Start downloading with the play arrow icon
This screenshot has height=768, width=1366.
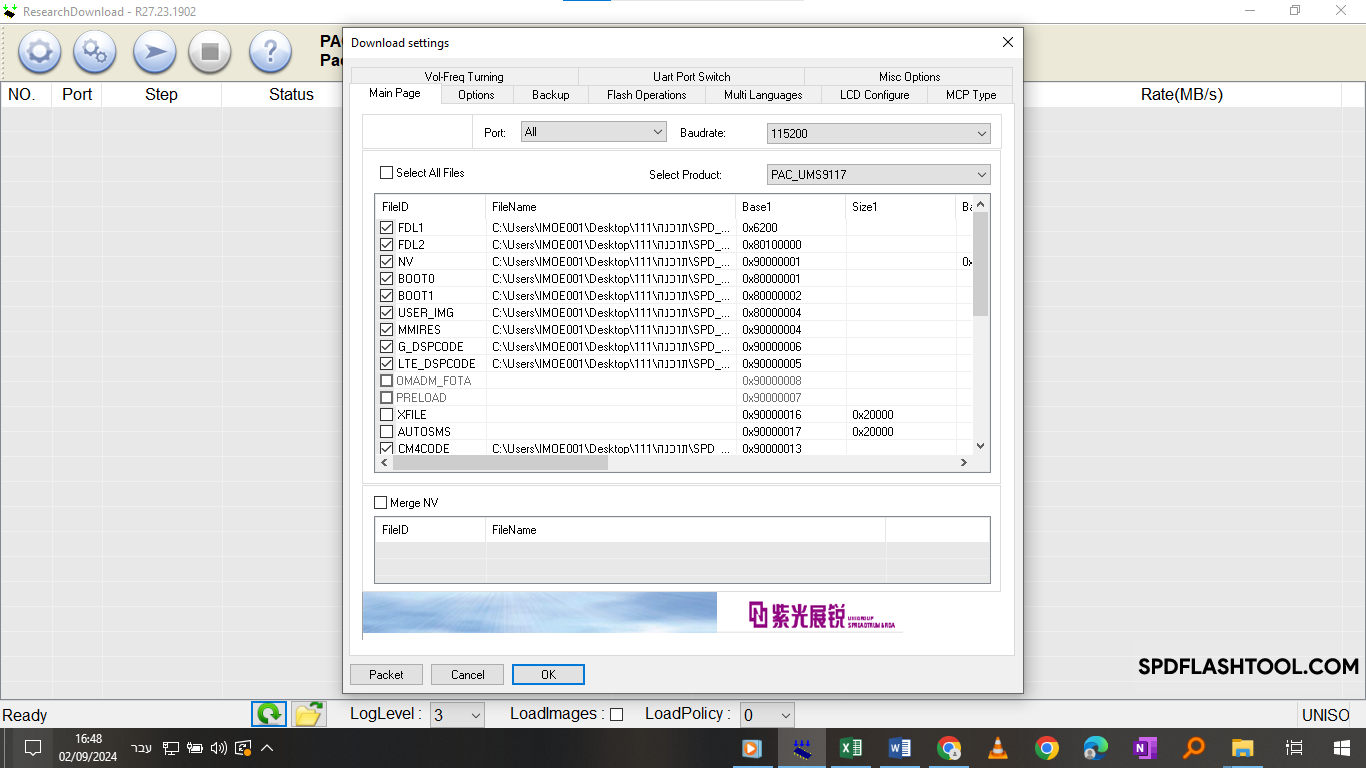[x=155, y=52]
